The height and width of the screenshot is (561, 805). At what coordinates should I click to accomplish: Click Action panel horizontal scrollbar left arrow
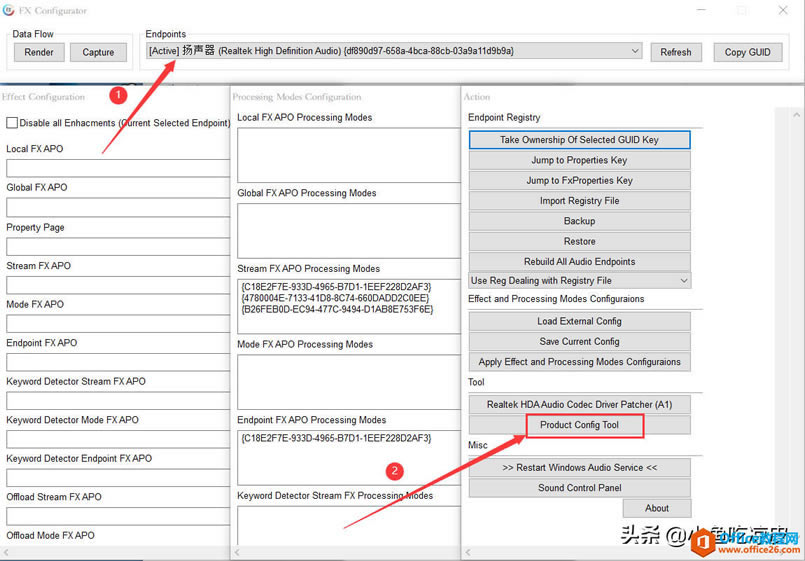(468, 552)
